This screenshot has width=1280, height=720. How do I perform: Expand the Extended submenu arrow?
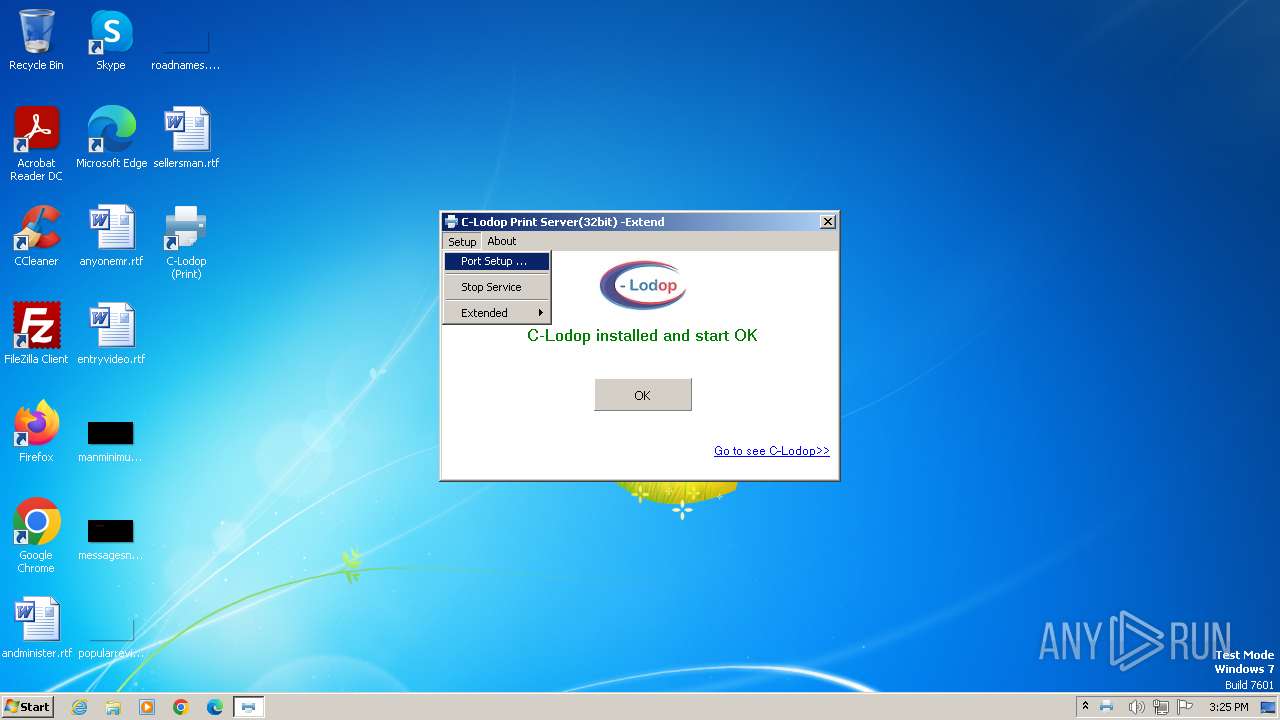(540, 313)
